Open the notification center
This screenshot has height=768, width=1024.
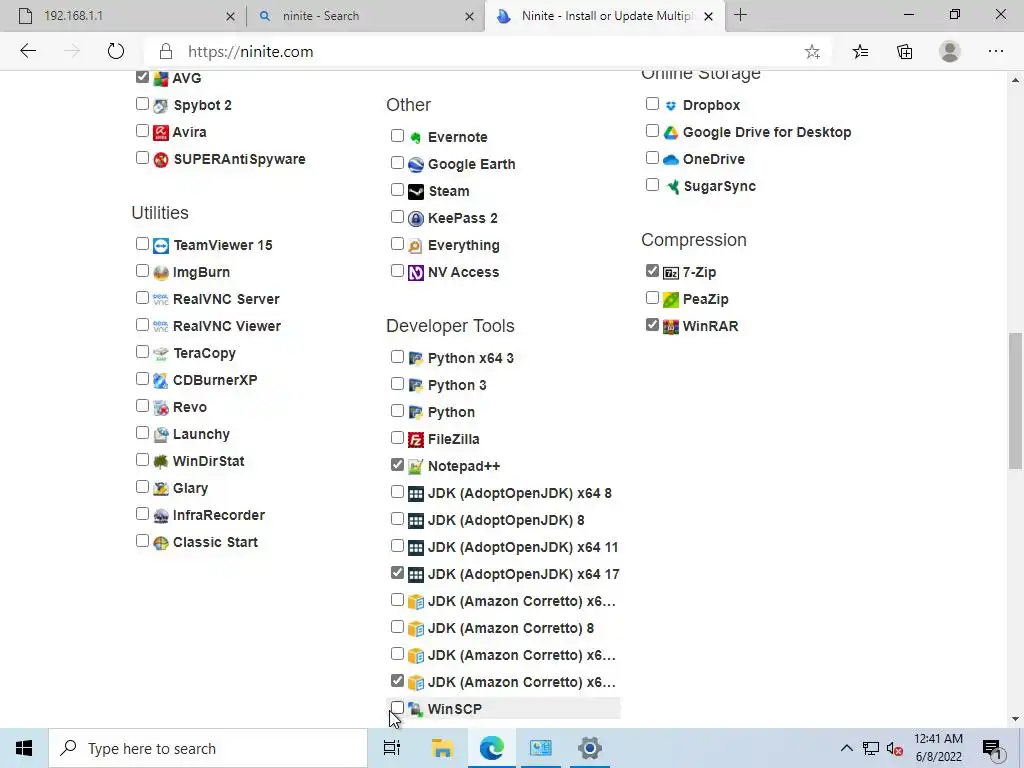tap(992, 748)
